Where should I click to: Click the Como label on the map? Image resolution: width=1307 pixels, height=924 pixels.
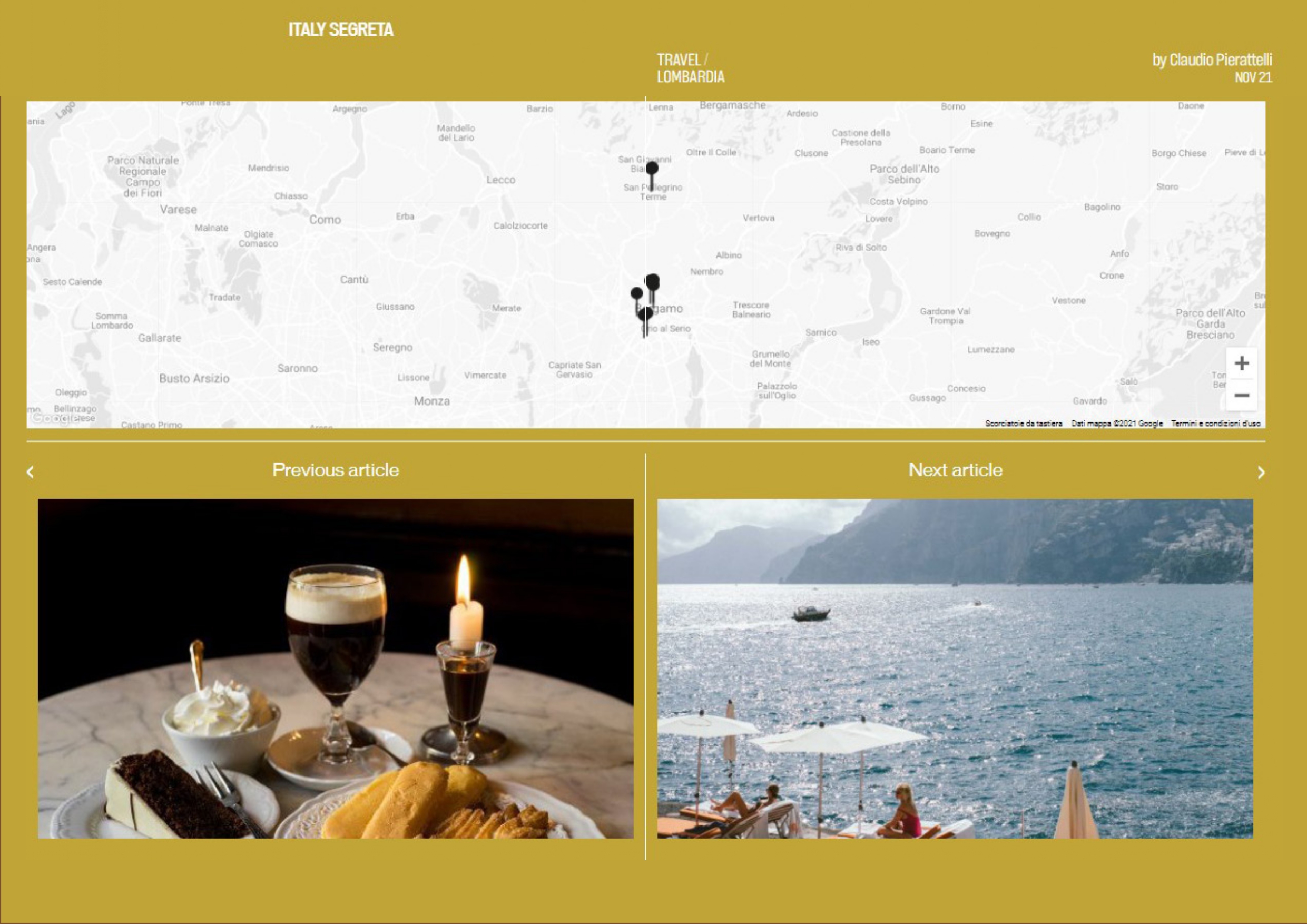[325, 220]
